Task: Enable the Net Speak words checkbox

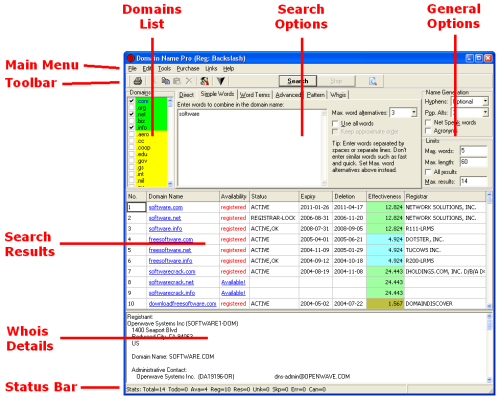Action: (x=428, y=123)
